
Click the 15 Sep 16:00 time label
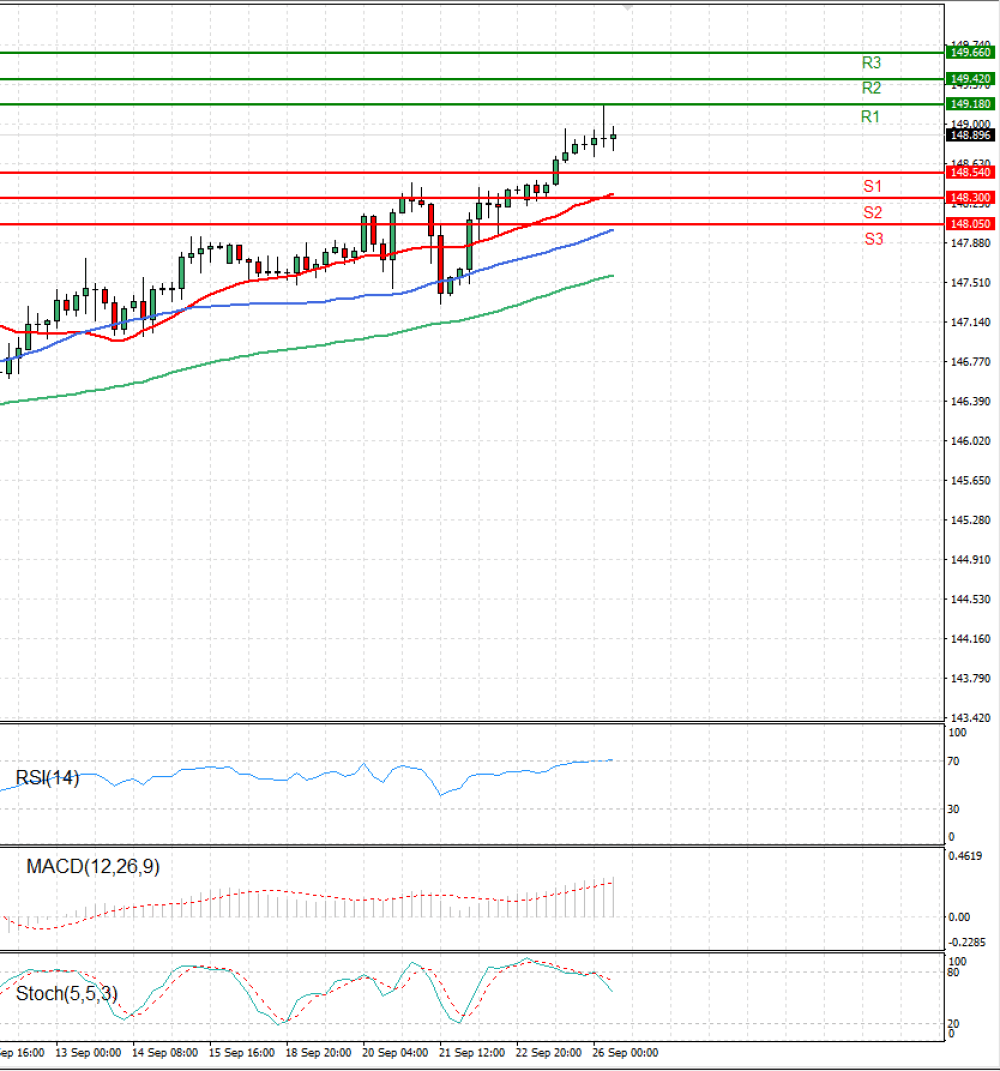click(x=241, y=1053)
